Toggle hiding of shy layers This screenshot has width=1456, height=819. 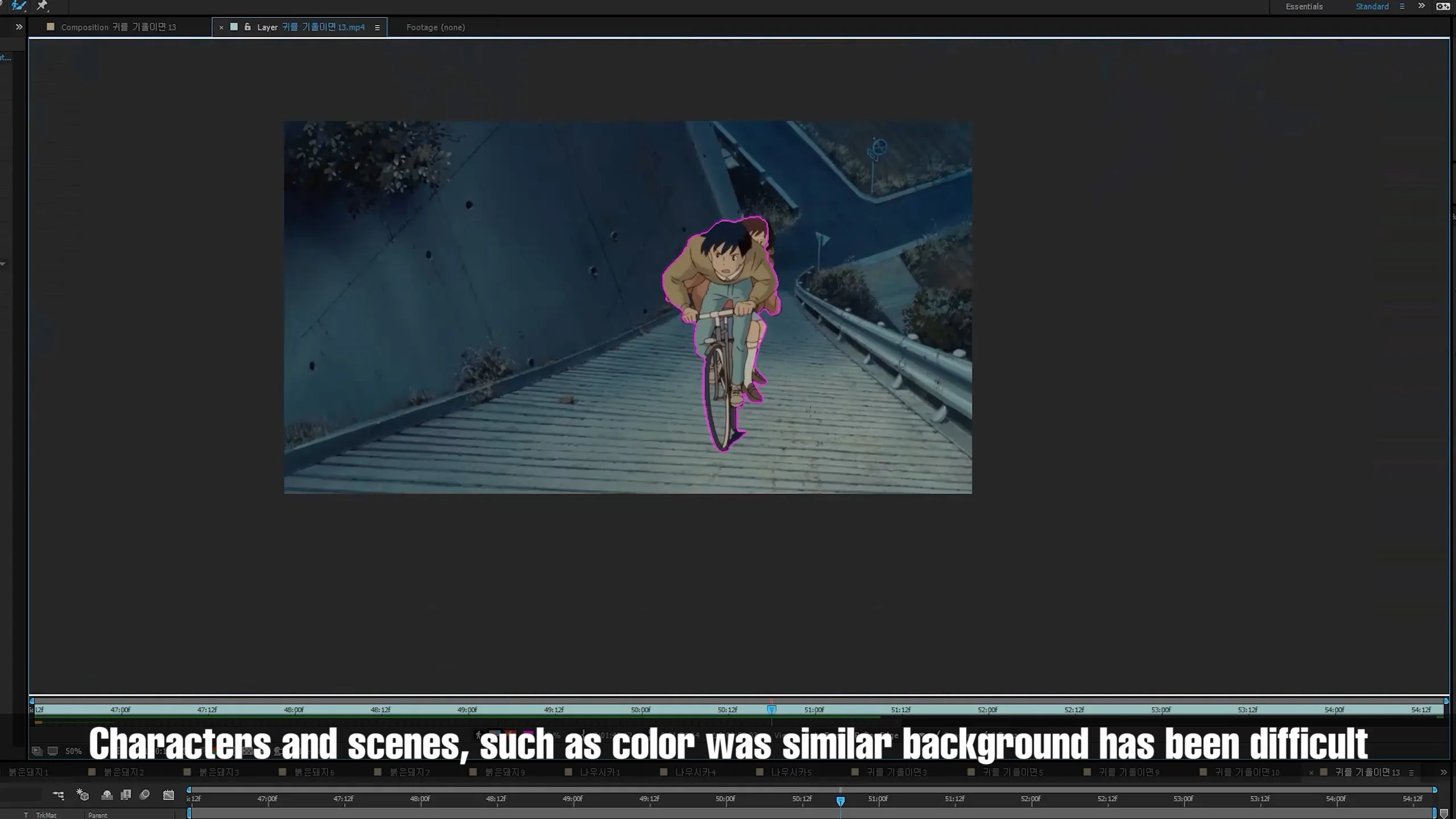(107, 795)
